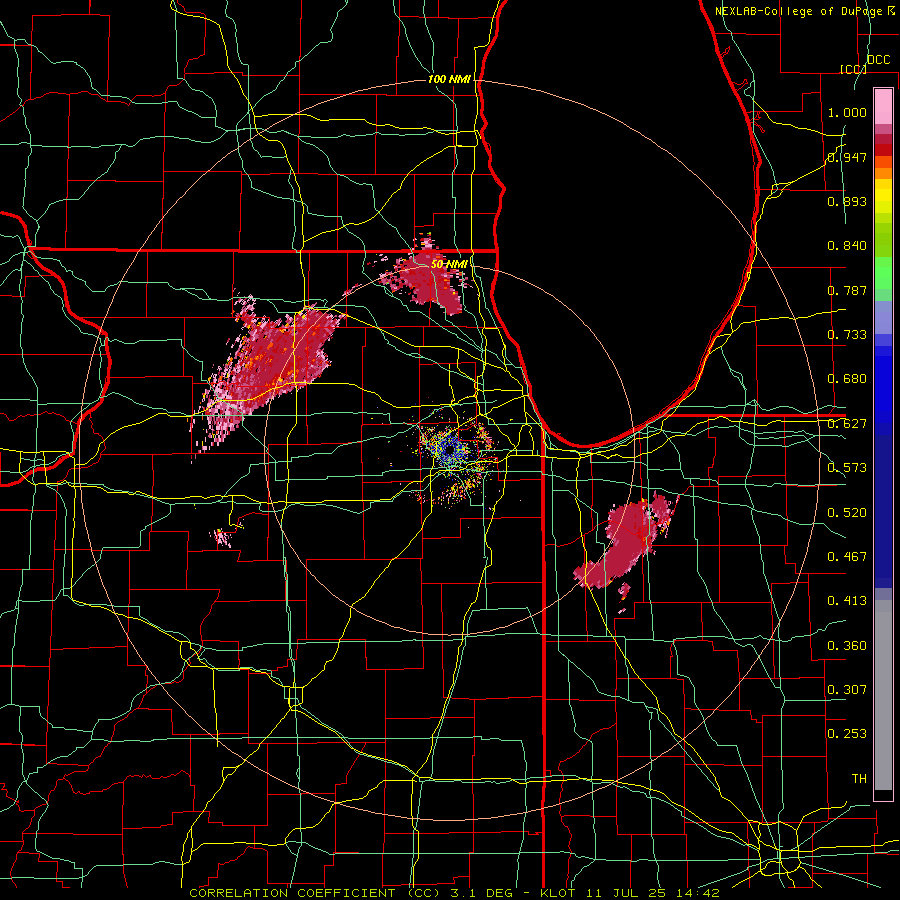The image size is (900, 900).
Task: Click the 100 NMI range ring label
Action: click(x=449, y=79)
